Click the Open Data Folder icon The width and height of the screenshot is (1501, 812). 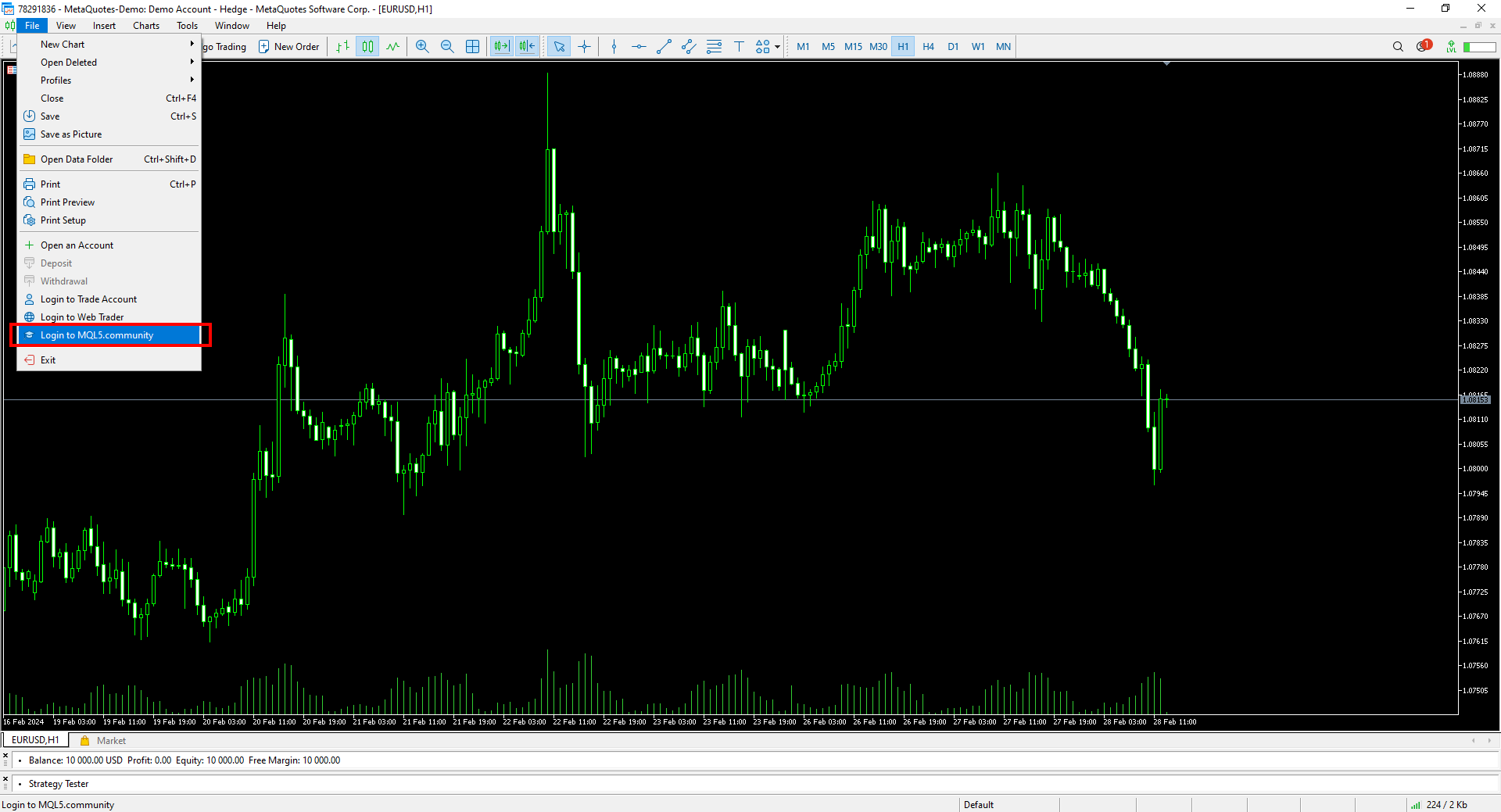coord(30,159)
